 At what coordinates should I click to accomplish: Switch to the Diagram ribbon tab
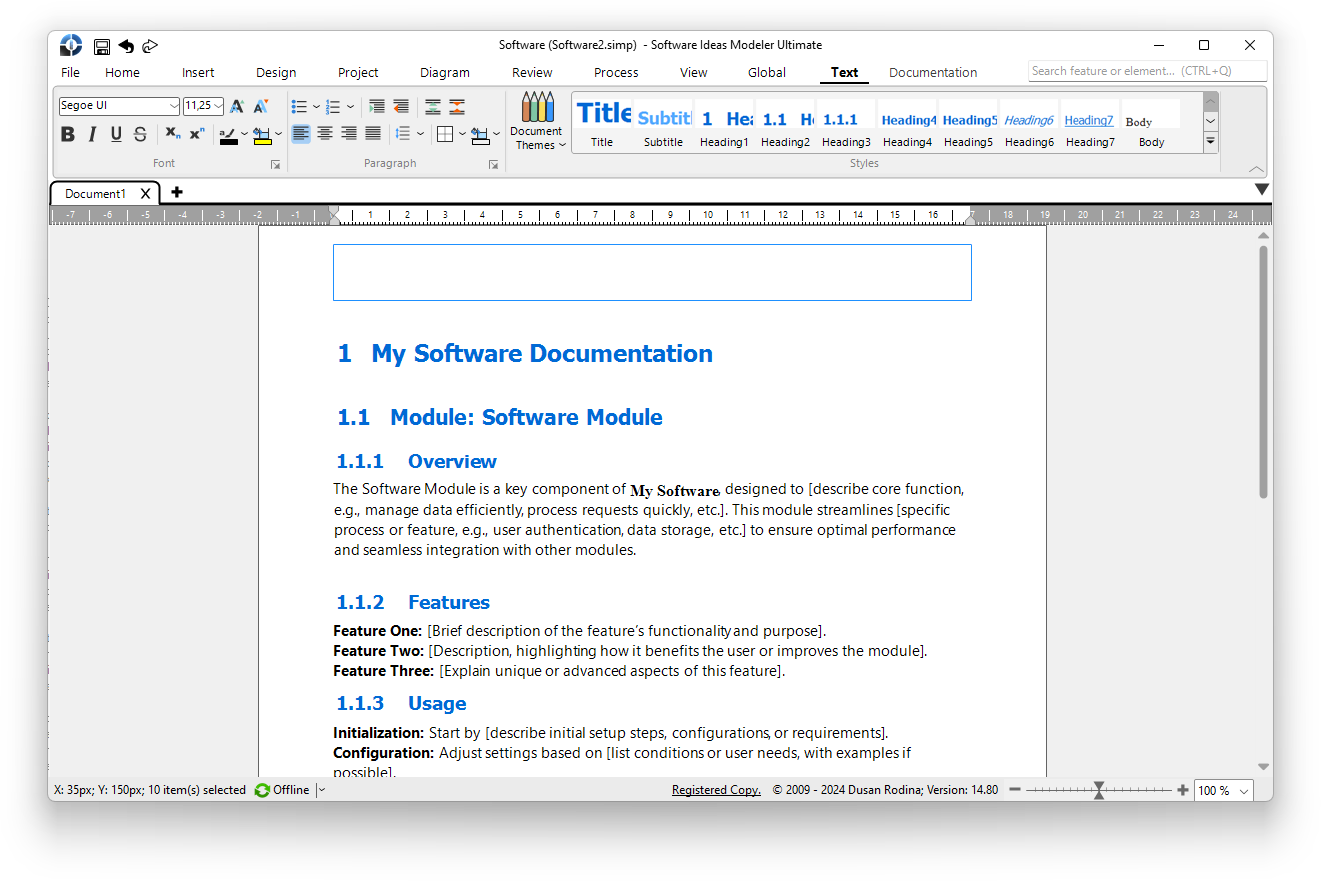pos(445,72)
